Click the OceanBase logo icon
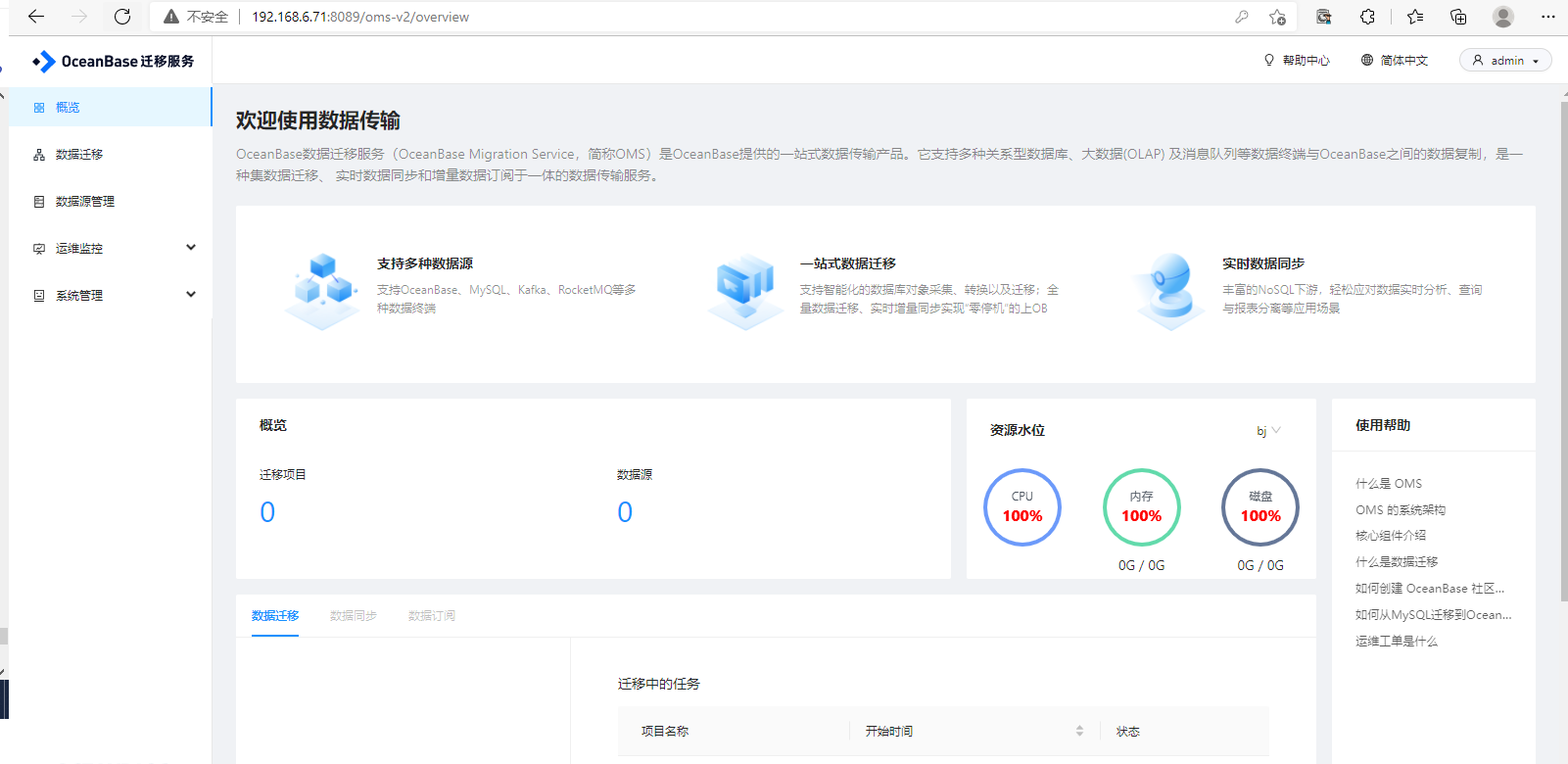The width and height of the screenshot is (1568, 764). click(44, 62)
